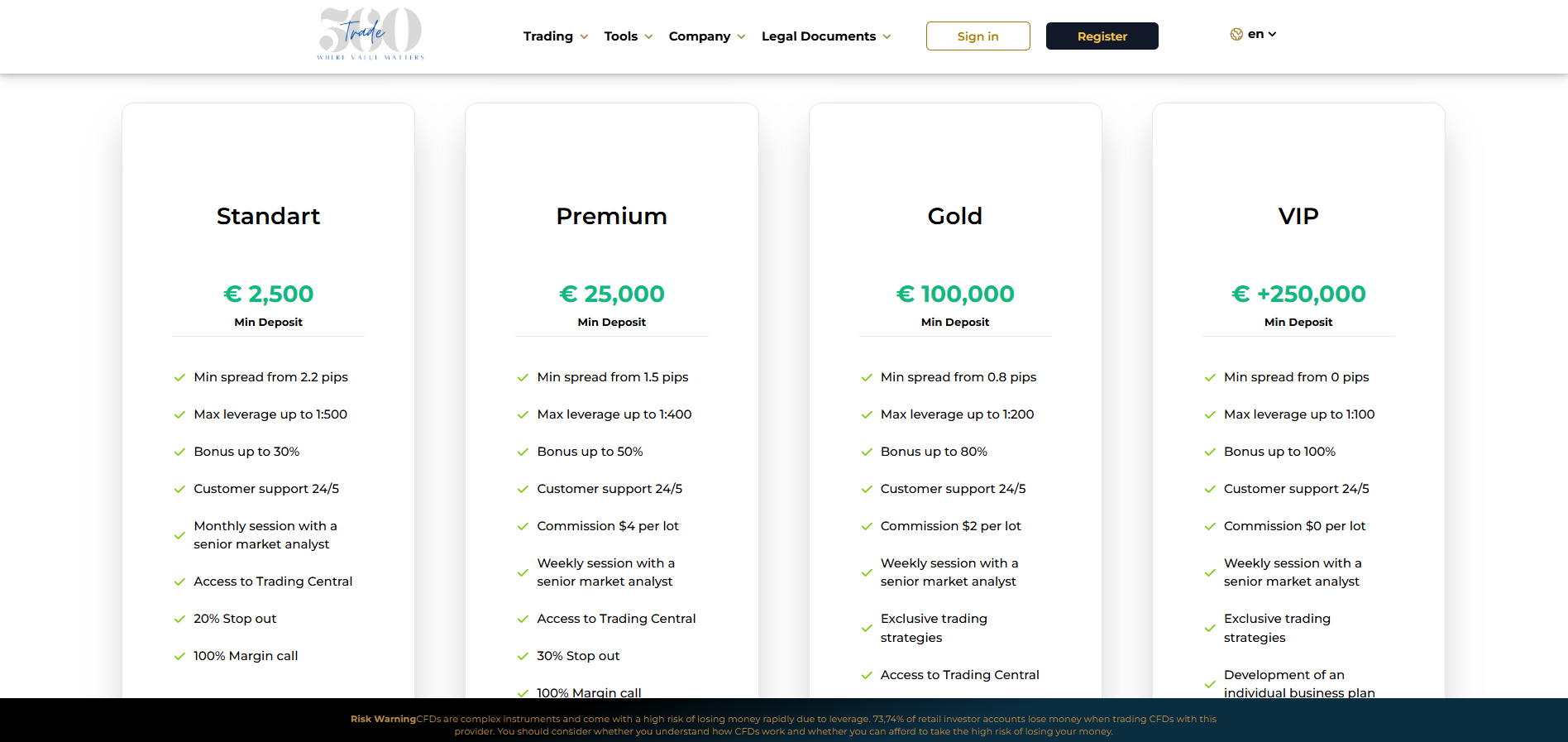Select the Standart account card title

coord(268,216)
